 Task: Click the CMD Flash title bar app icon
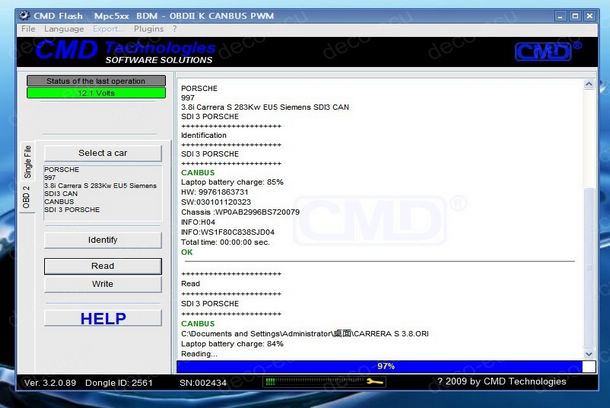click(x=25, y=16)
